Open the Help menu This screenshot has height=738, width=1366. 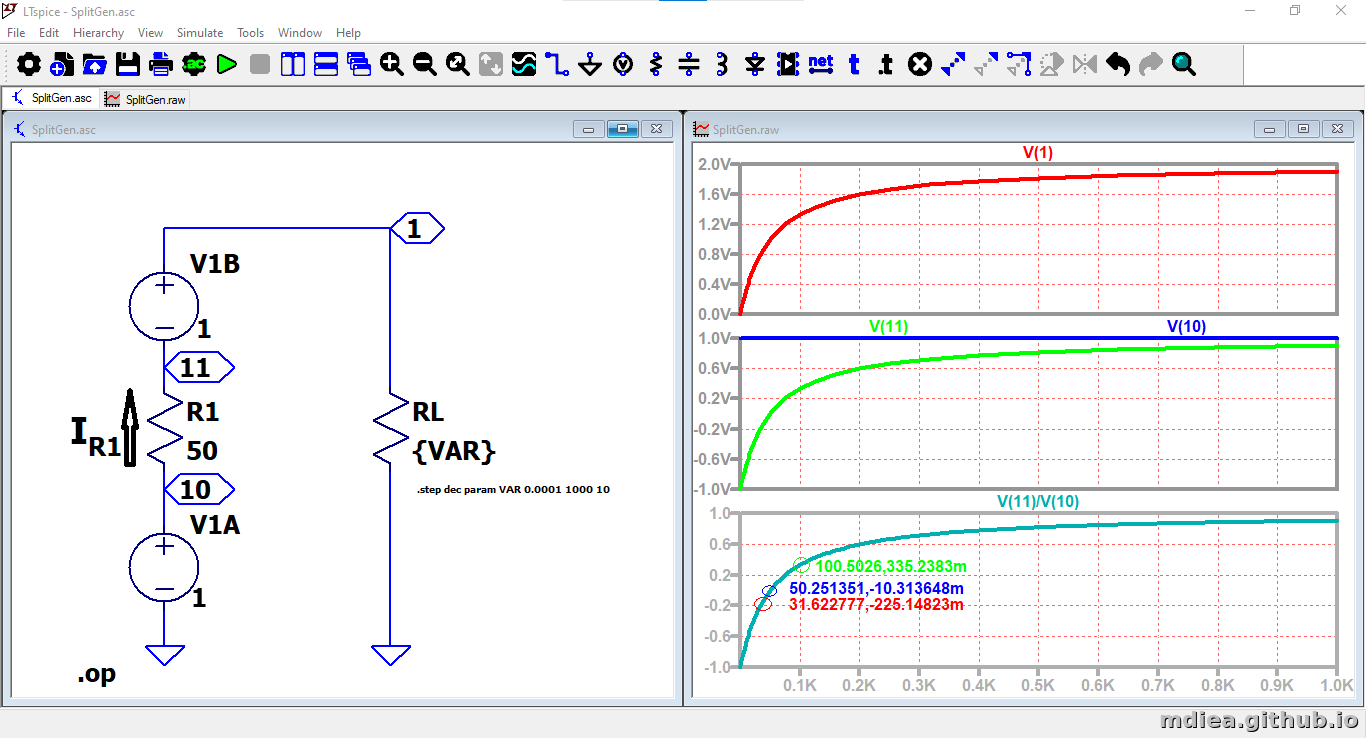pos(348,33)
